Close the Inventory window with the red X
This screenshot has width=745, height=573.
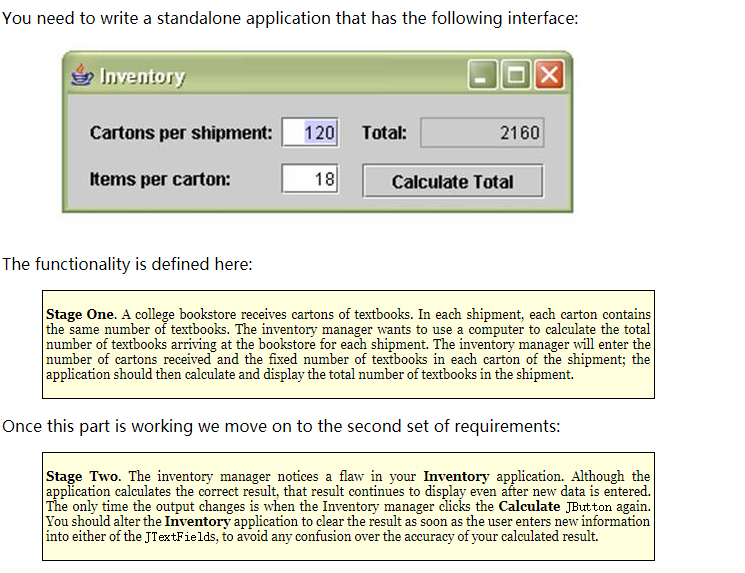click(x=549, y=75)
